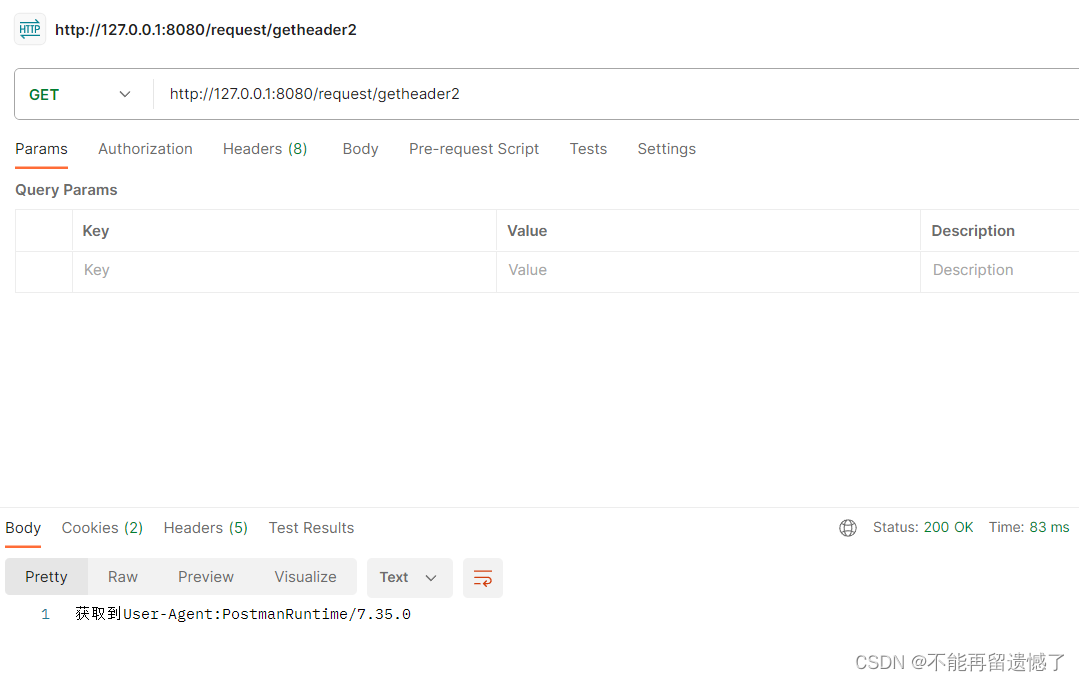
Task: Open the Cookies (2) response tab
Action: coord(103,528)
